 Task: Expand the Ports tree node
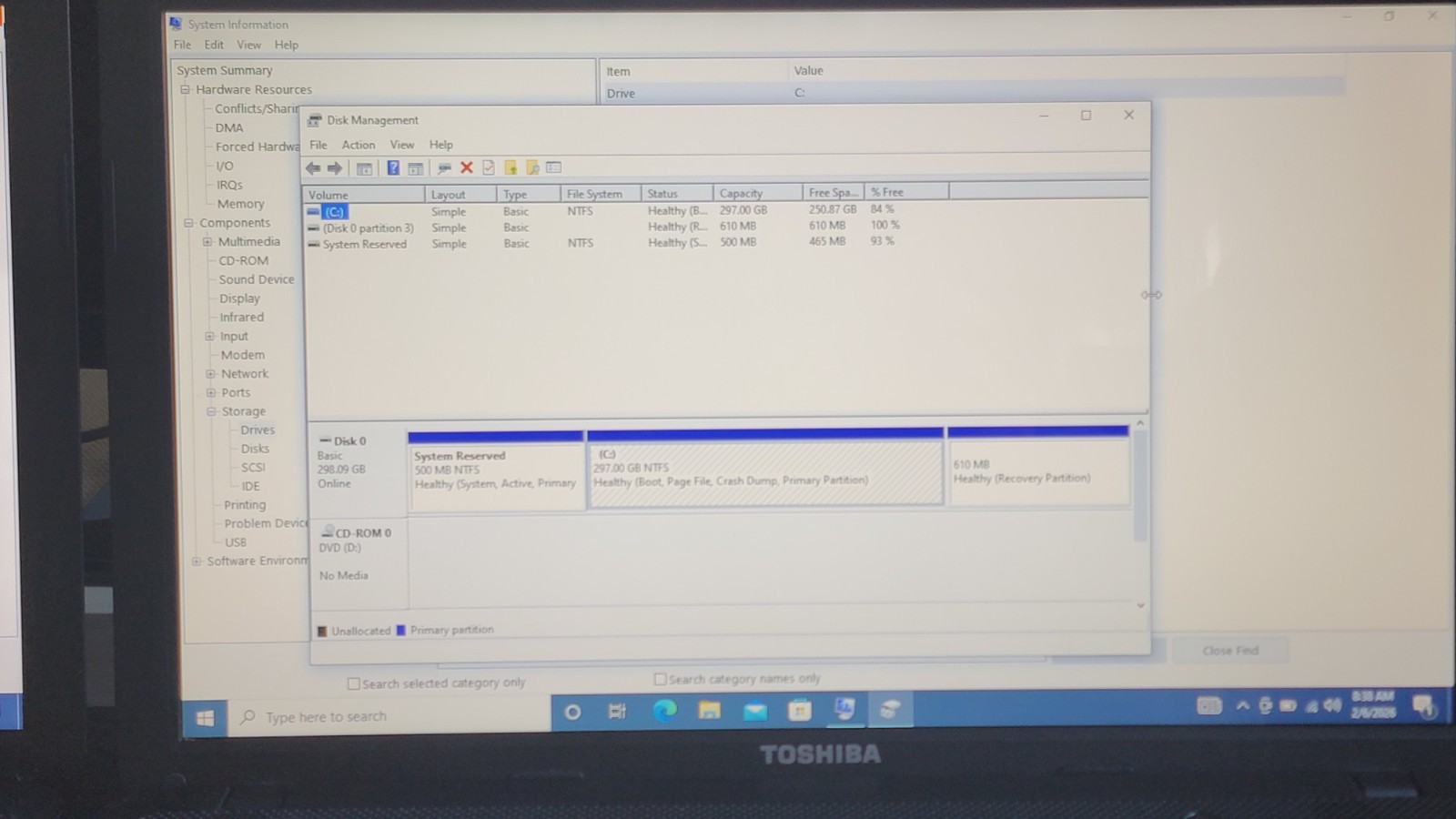pyautogui.click(x=210, y=393)
